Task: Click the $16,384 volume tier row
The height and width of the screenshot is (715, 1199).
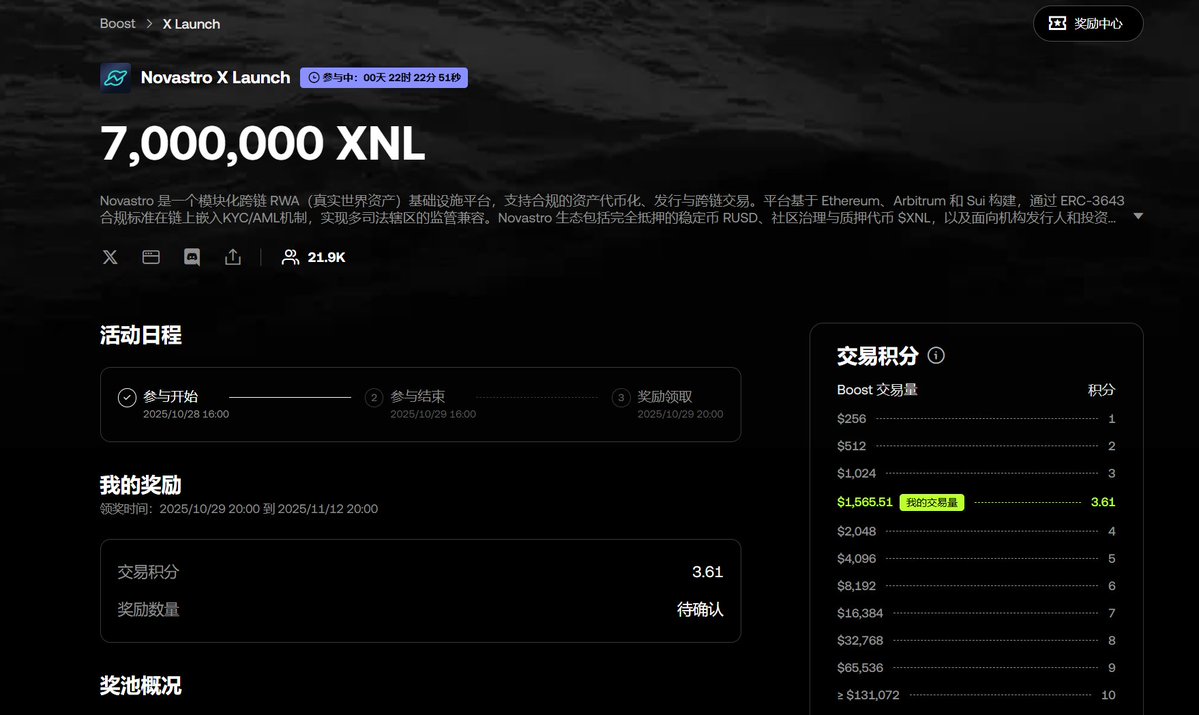Action: [976, 613]
